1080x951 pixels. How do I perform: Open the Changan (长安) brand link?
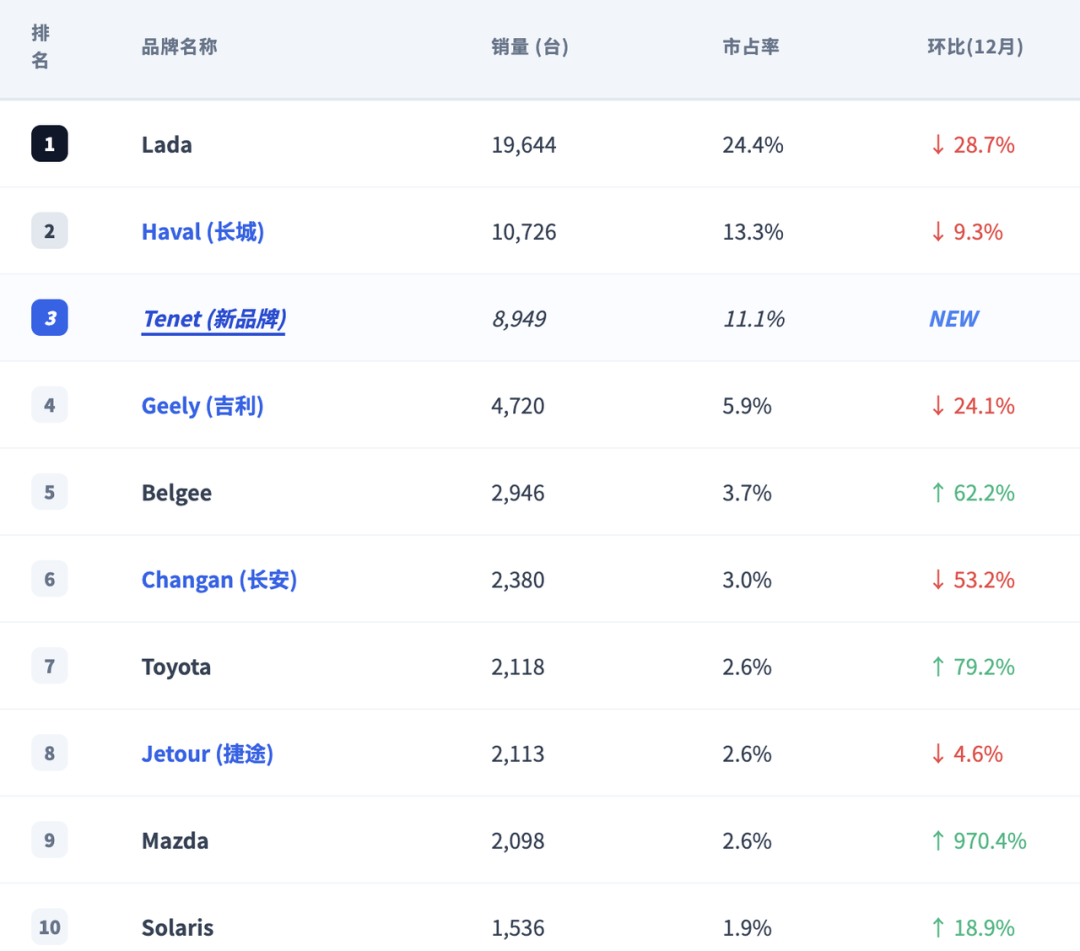tap(219, 580)
